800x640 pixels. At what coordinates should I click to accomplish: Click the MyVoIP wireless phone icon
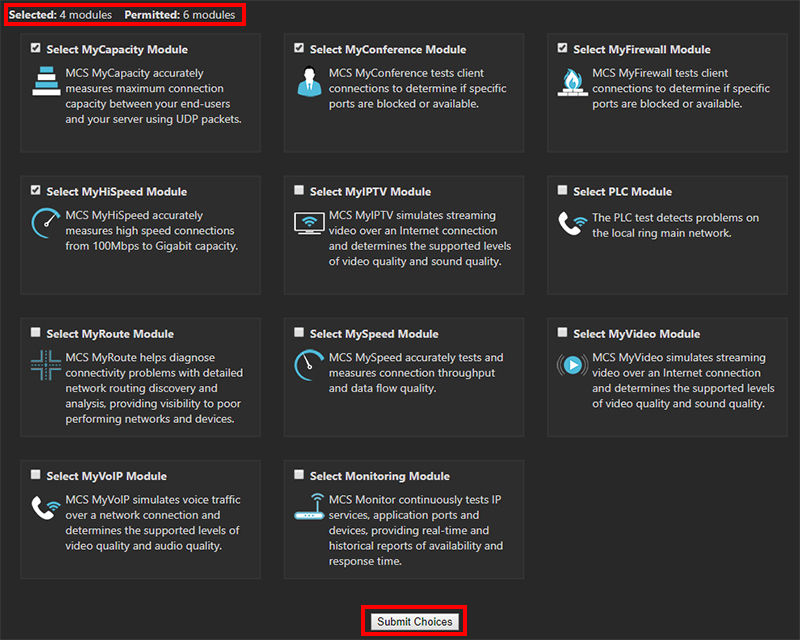pos(45,510)
